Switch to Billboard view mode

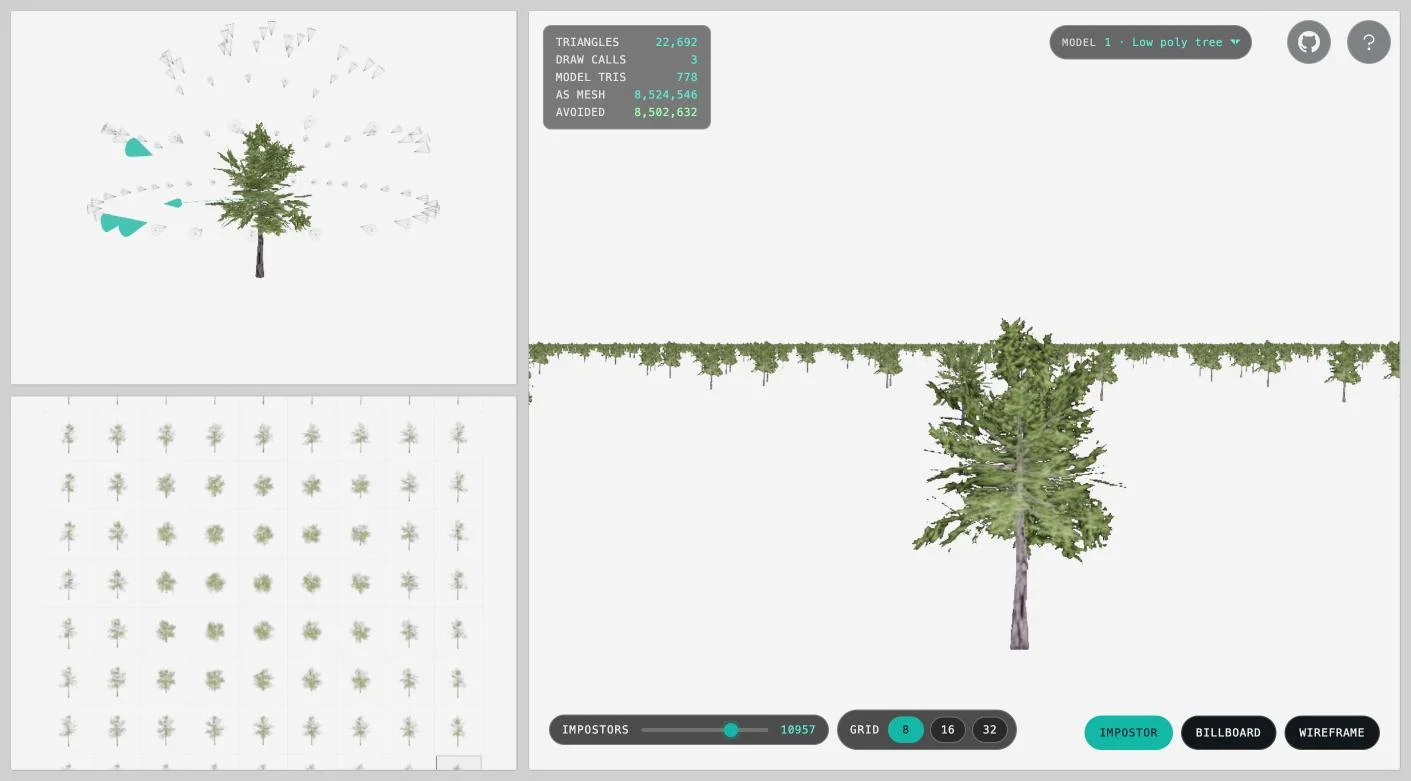tap(1228, 733)
